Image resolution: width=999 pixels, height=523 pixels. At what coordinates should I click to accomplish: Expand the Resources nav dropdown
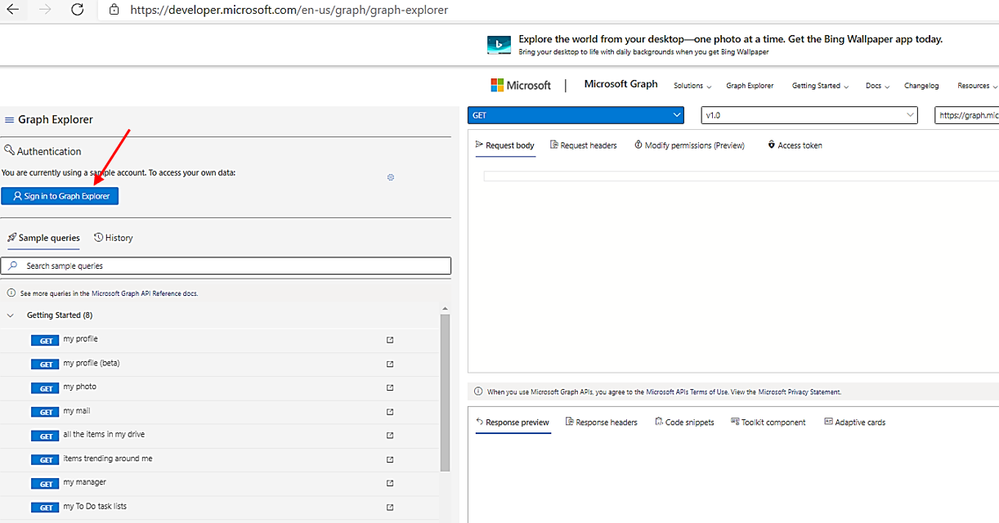click(x=977, y=85)
